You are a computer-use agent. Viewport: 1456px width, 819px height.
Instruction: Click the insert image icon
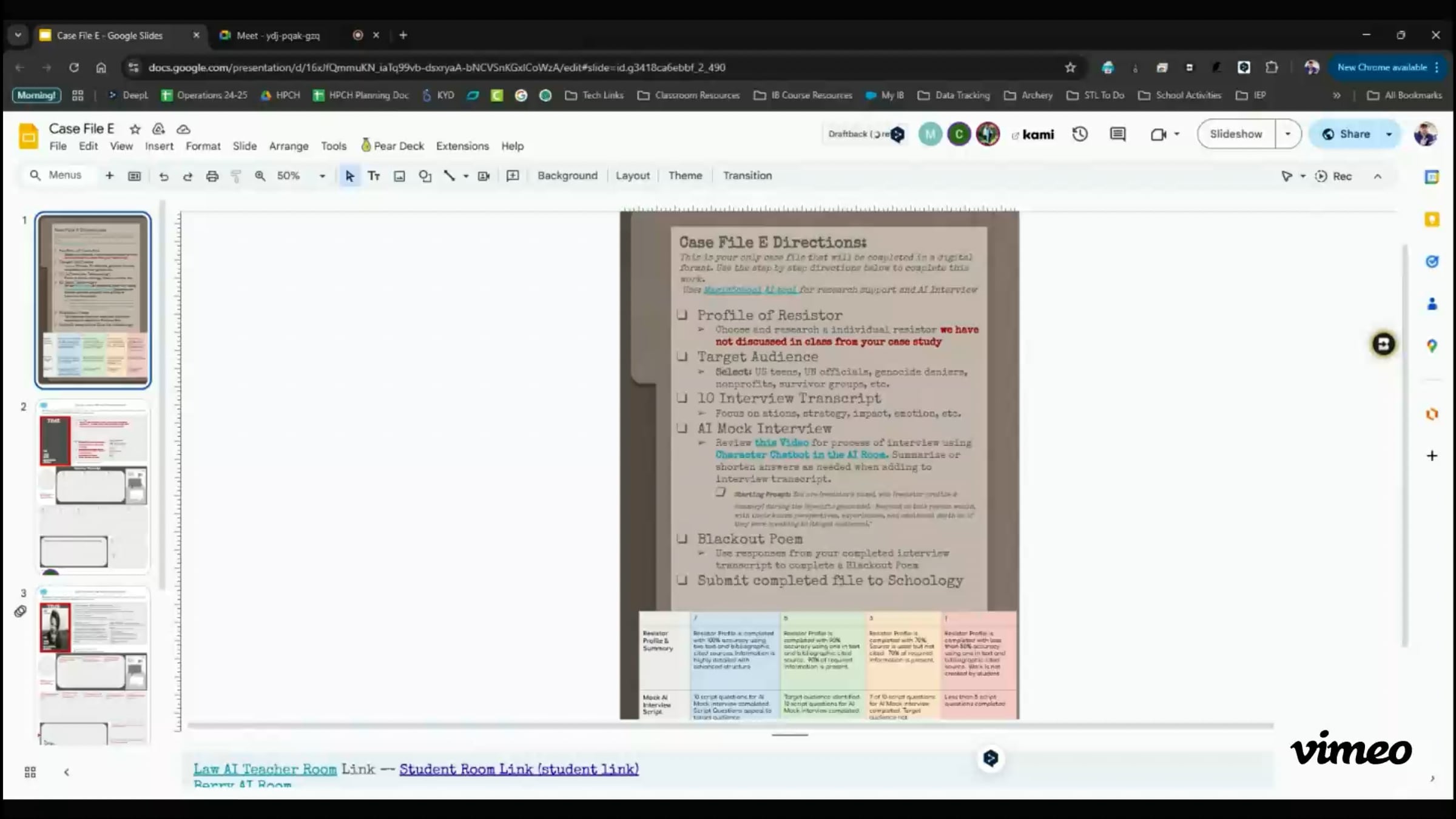tap(399, 176)
